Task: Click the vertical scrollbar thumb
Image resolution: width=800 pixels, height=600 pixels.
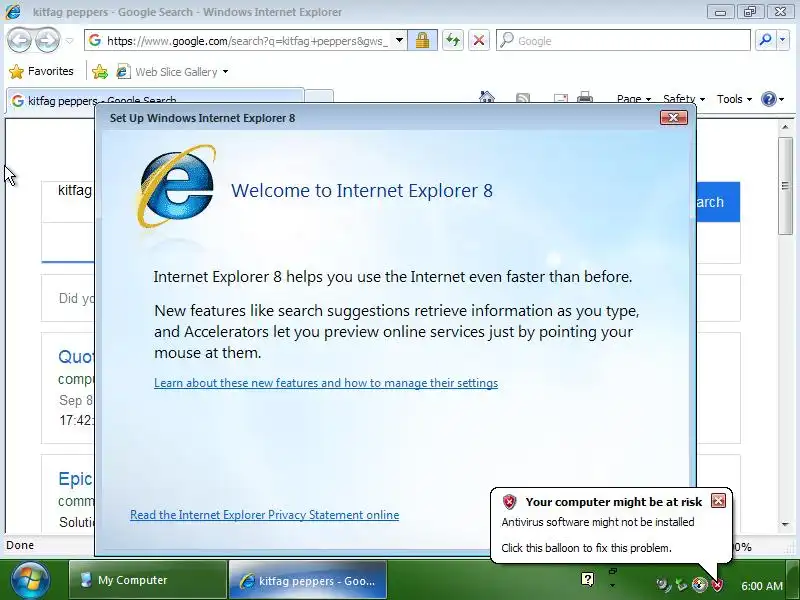Action: point(785,186)
